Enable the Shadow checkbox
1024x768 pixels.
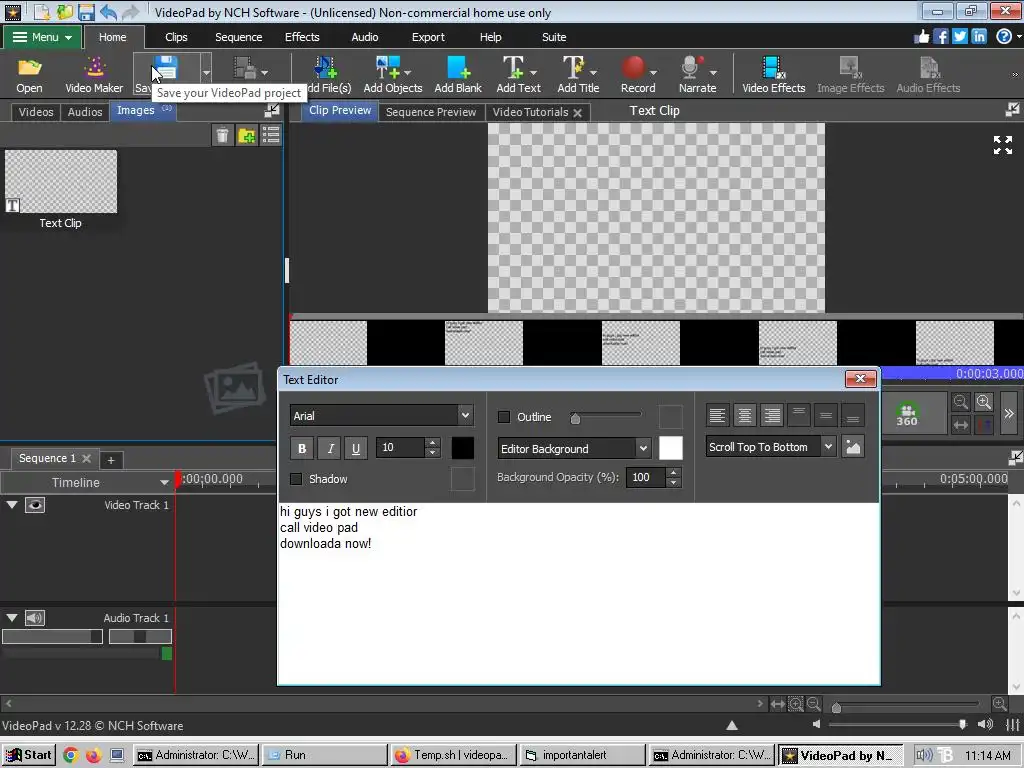(296, 479)
